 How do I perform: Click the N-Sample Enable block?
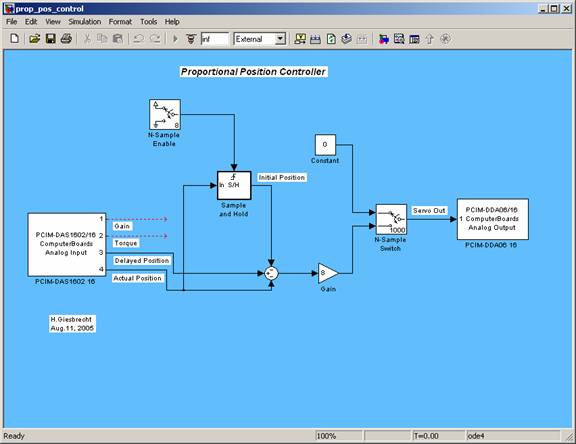(165, 114)
